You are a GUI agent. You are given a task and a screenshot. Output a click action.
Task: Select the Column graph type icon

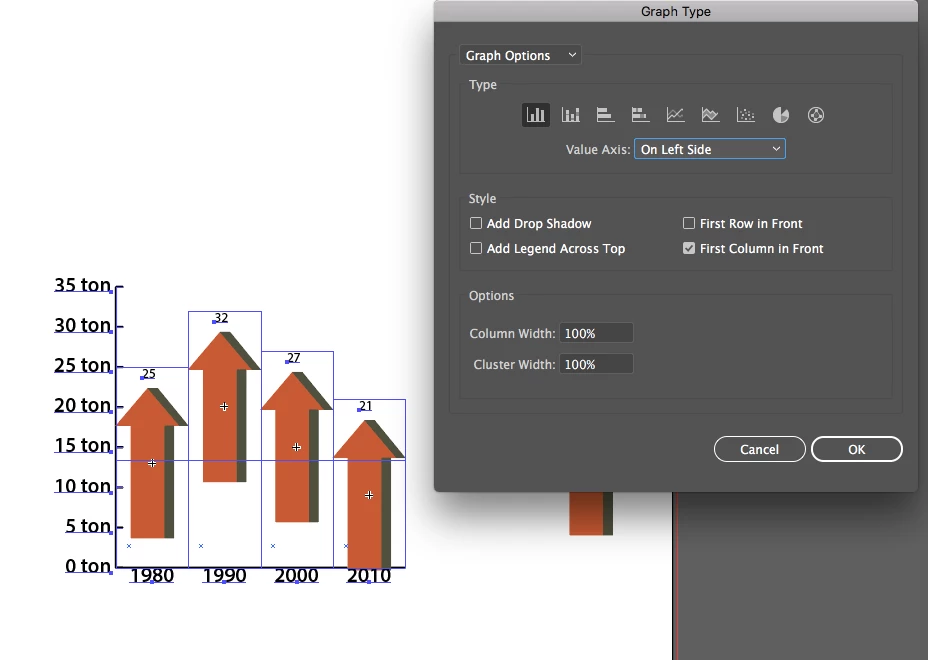pos(536,115)
